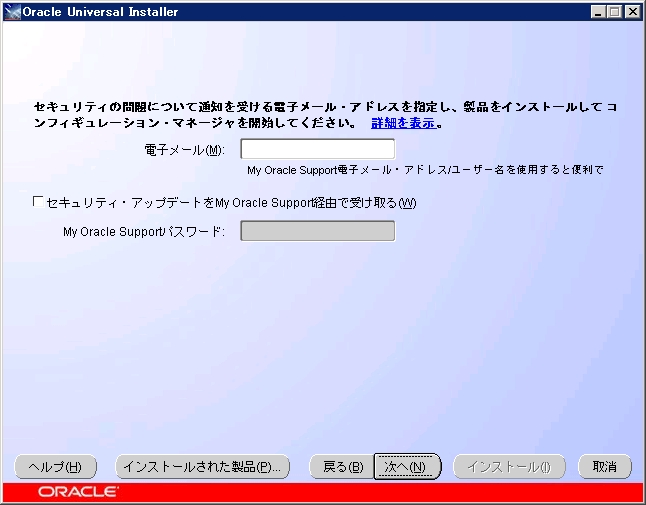646x505 pixels.
Task: Click the My Oracle Supportパスワード label
Action: 144,231
